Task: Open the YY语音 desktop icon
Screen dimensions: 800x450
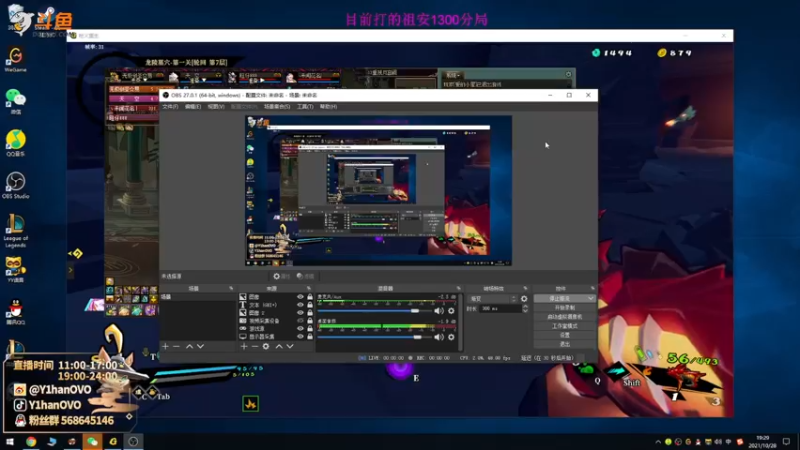Action: [14, 270]
